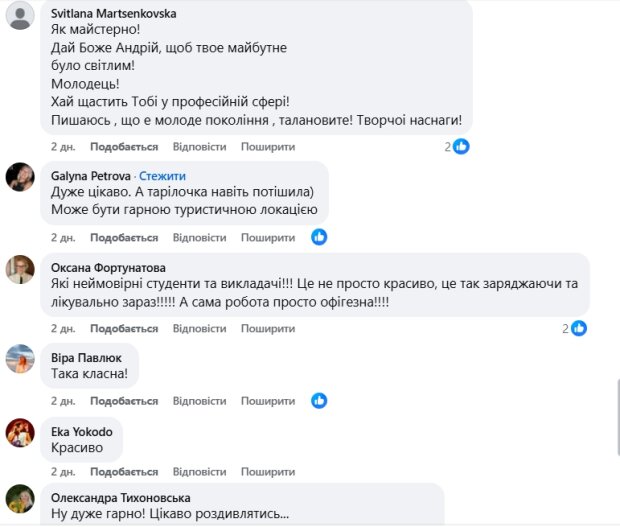
Task: Click Віра Павлюк's avatar image
Action: (20, 359)
